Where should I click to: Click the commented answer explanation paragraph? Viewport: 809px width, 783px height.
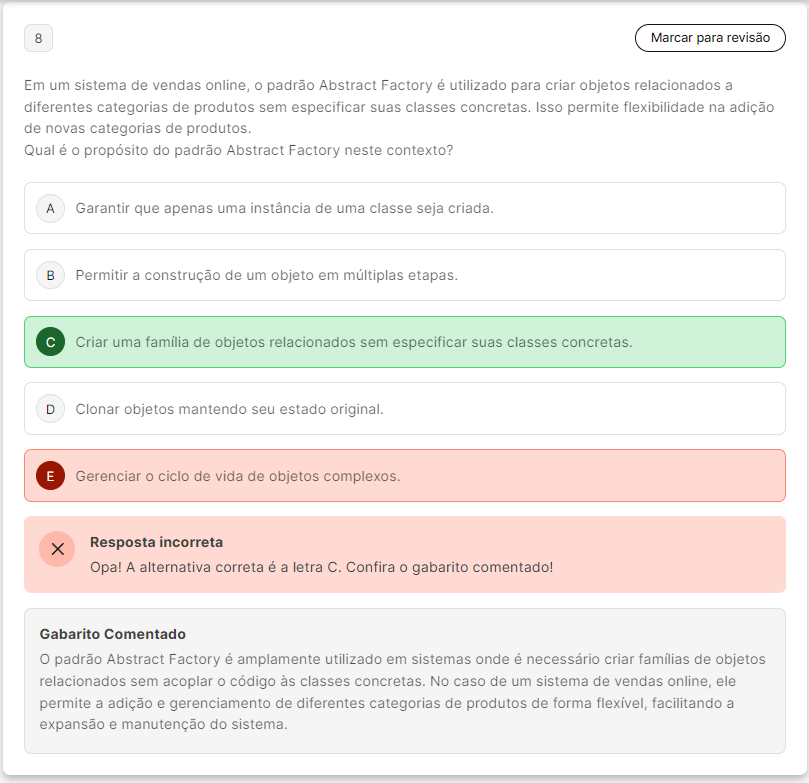click(x=402, y=692)
